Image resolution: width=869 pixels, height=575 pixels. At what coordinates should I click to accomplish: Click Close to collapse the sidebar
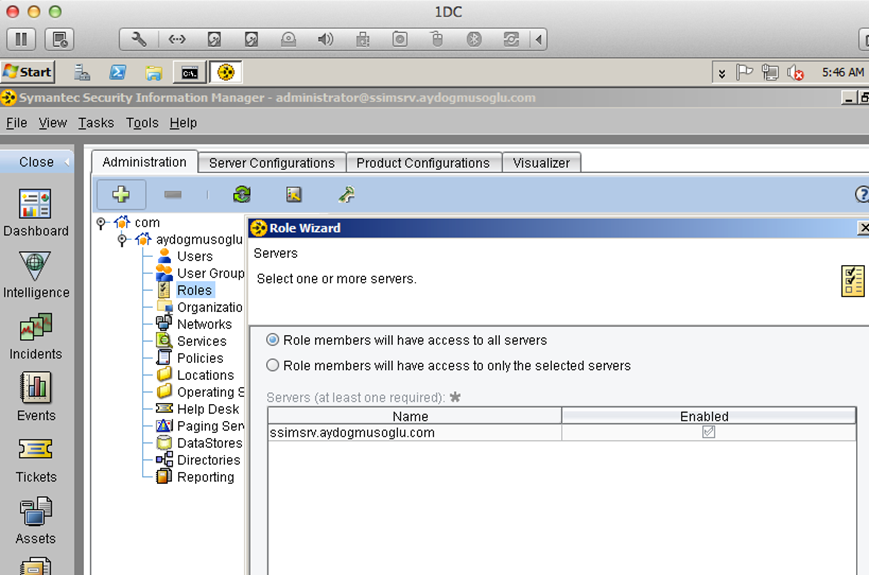tap(37, 162)
